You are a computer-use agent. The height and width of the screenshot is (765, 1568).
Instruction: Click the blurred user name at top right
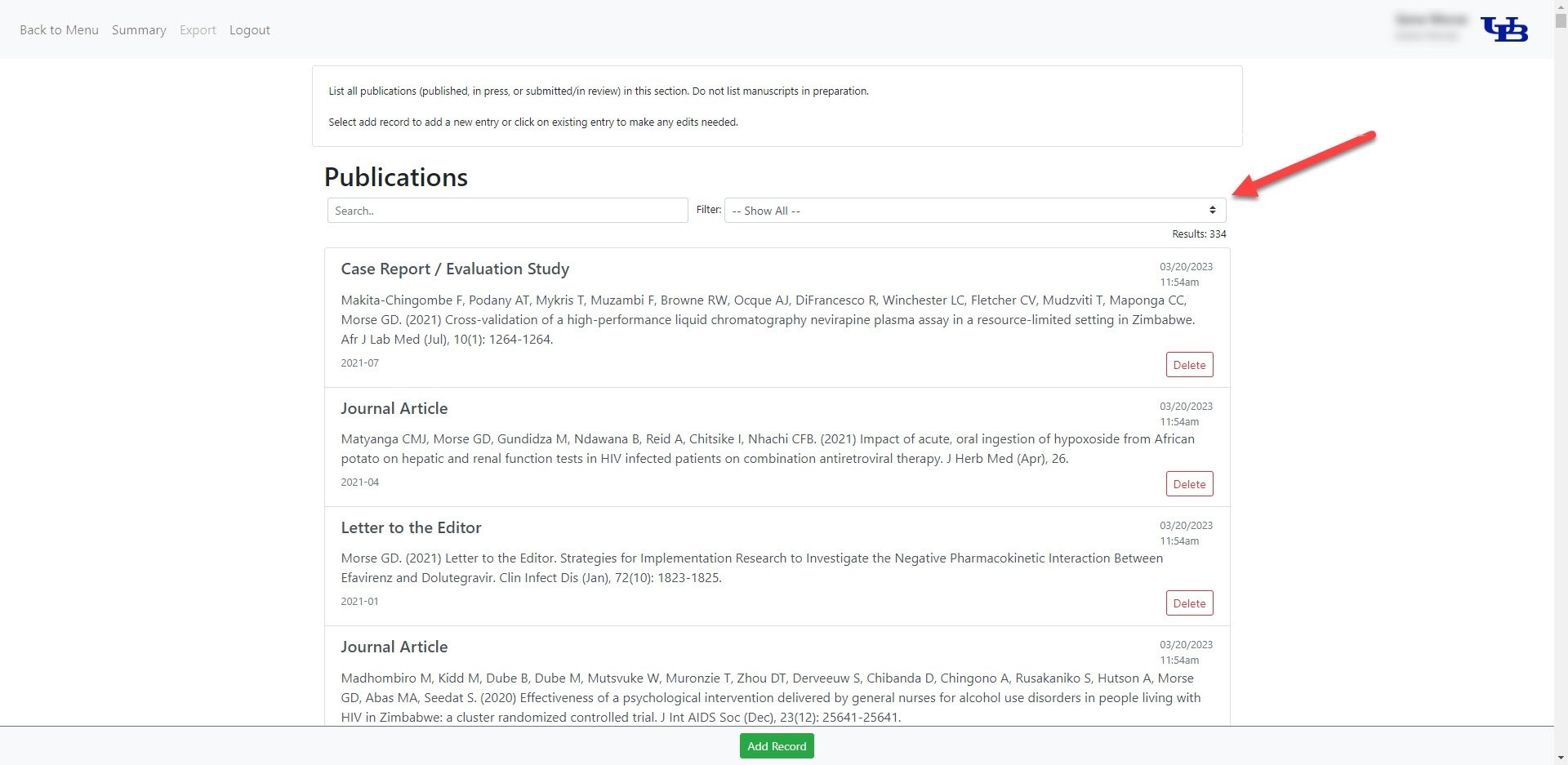[x=1431, y=20]
